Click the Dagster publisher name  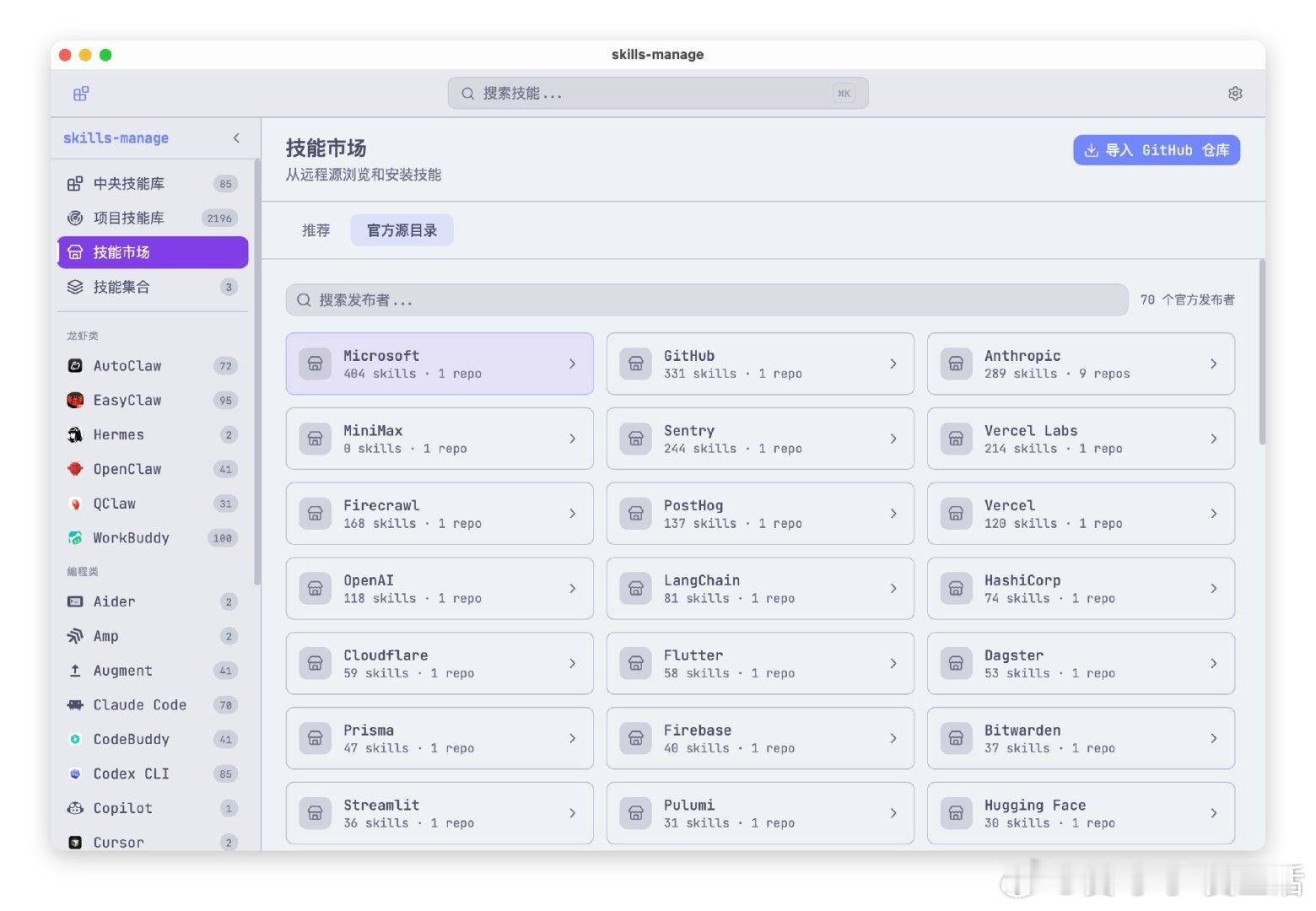tap(1014, 655)
